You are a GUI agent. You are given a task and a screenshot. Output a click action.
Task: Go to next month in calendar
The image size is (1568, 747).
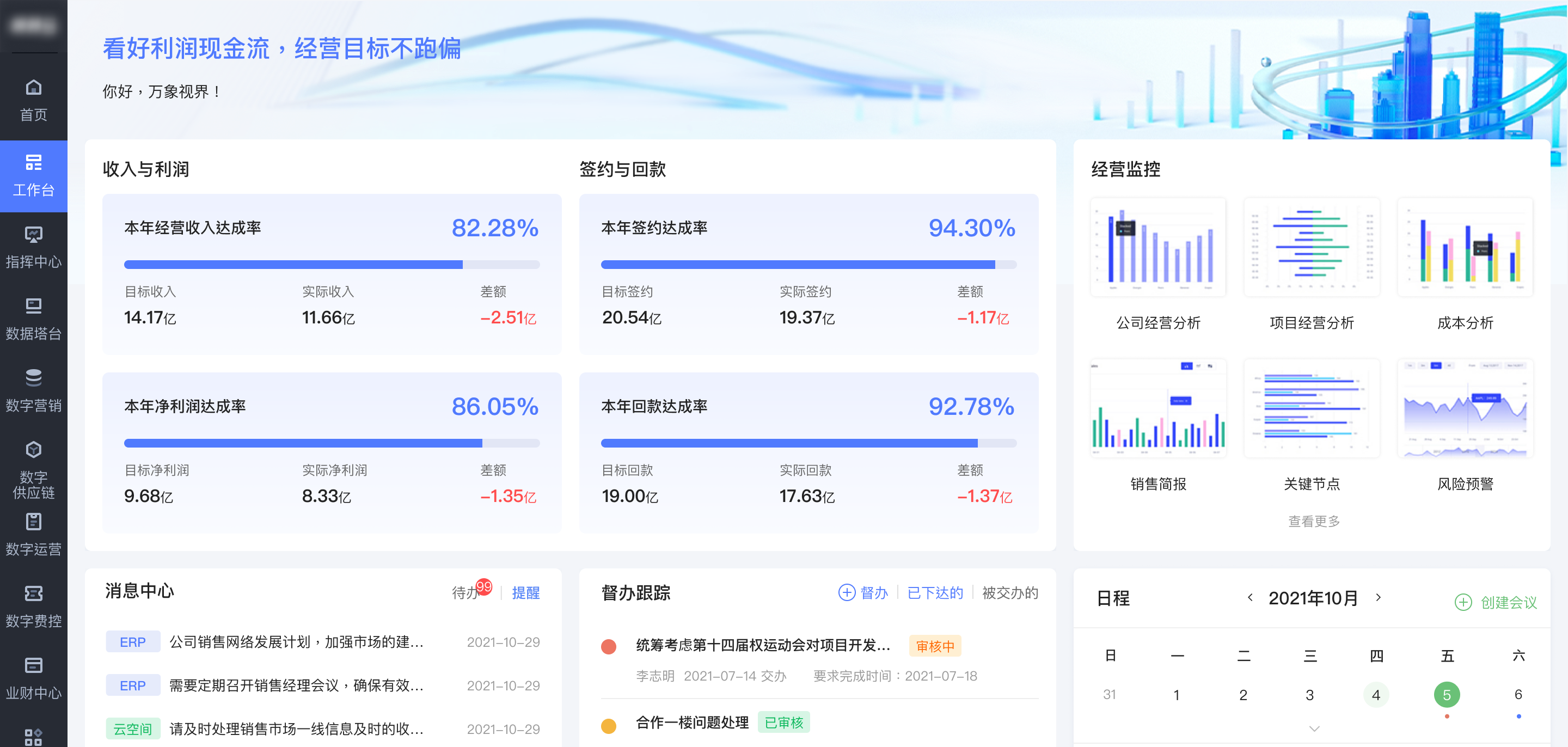click(1378, 597)
